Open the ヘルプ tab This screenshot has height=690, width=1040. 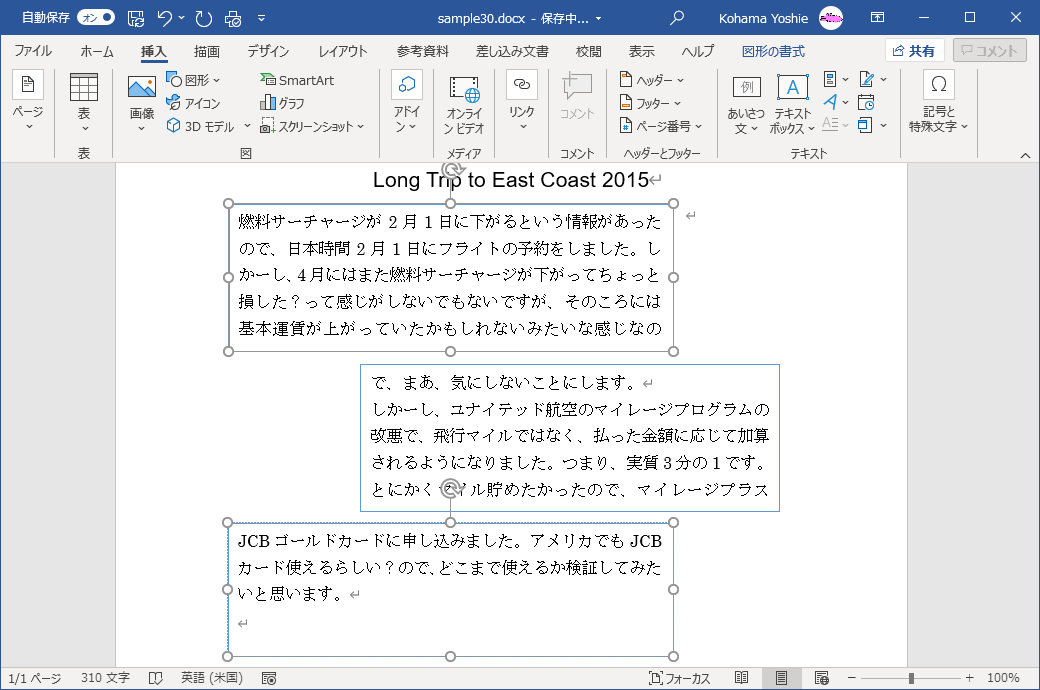point(698,51)
